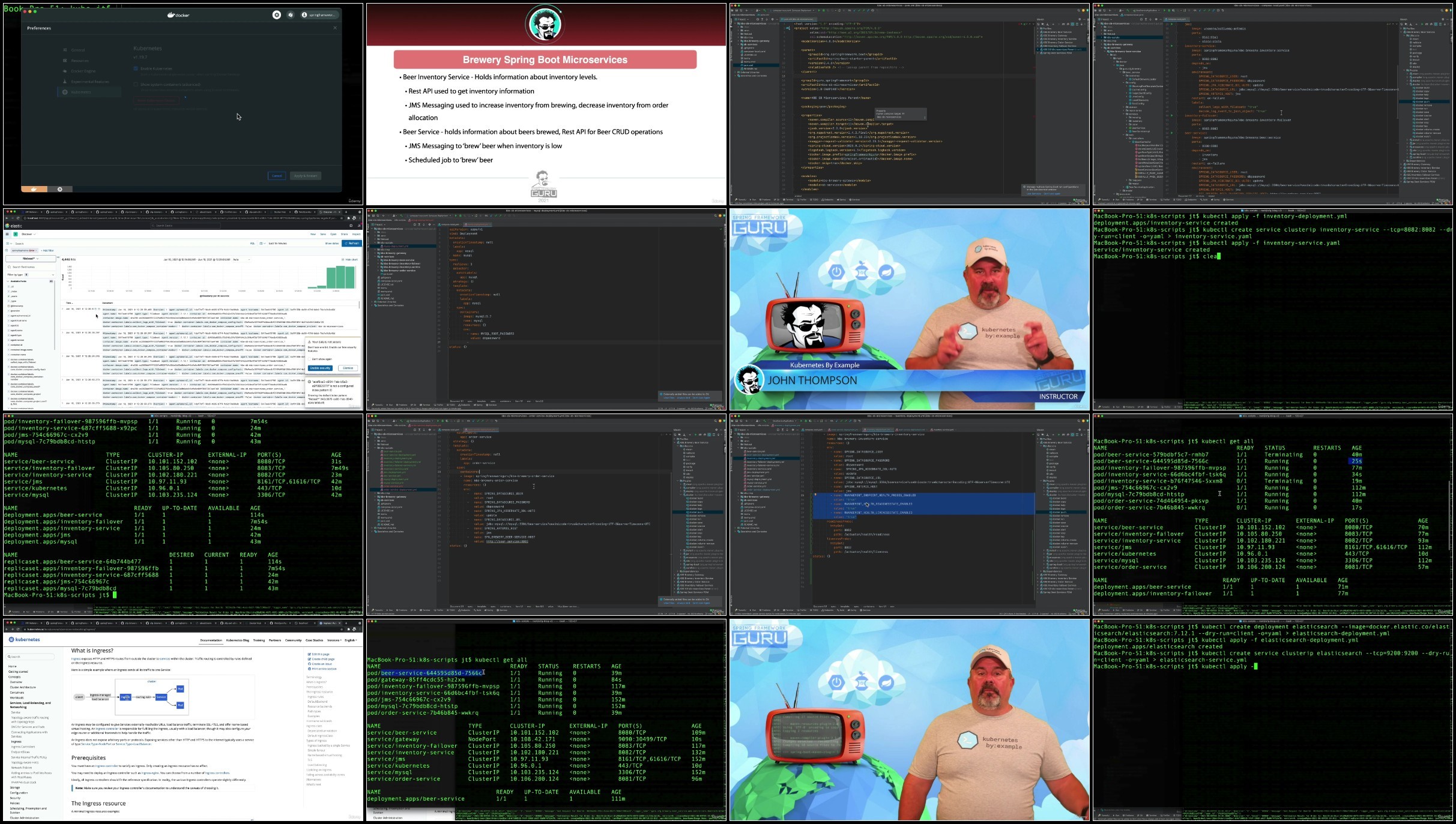Open the Elastic hamburger navigation menu
This screenshot has width=1456, height=824.
(7, 234)
